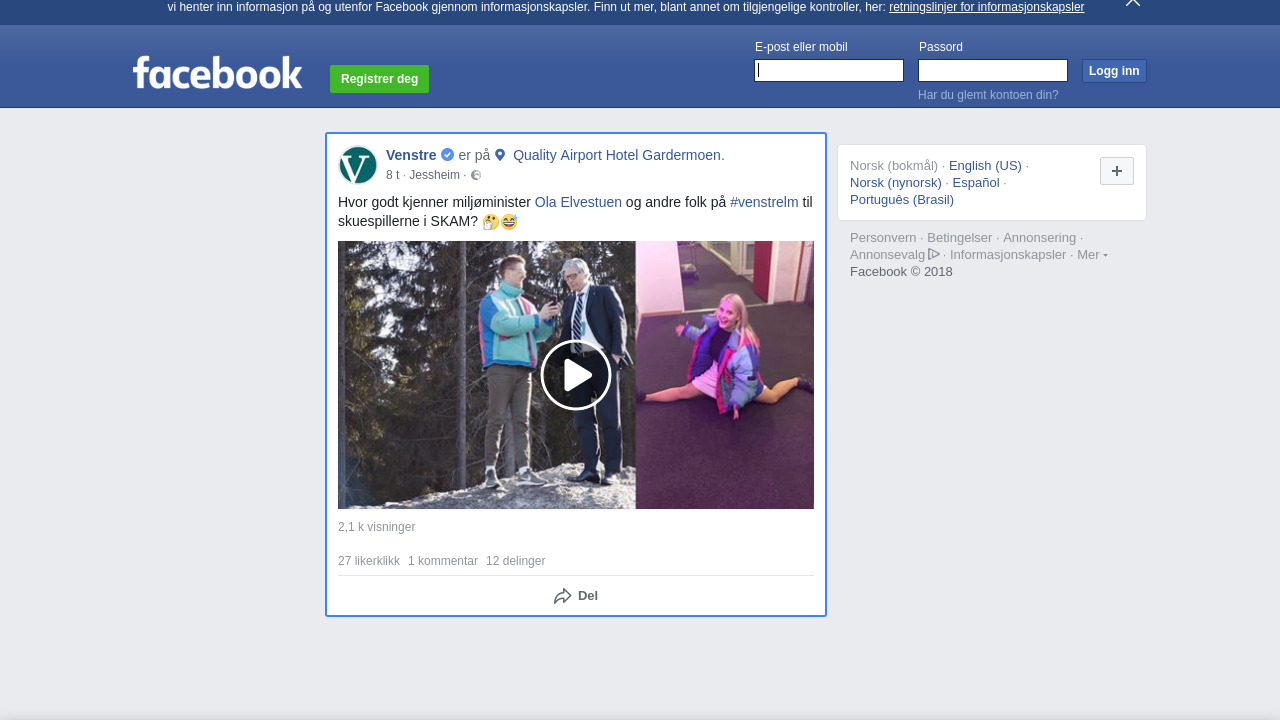Open the Personvern footer link

tap(883, 238)
